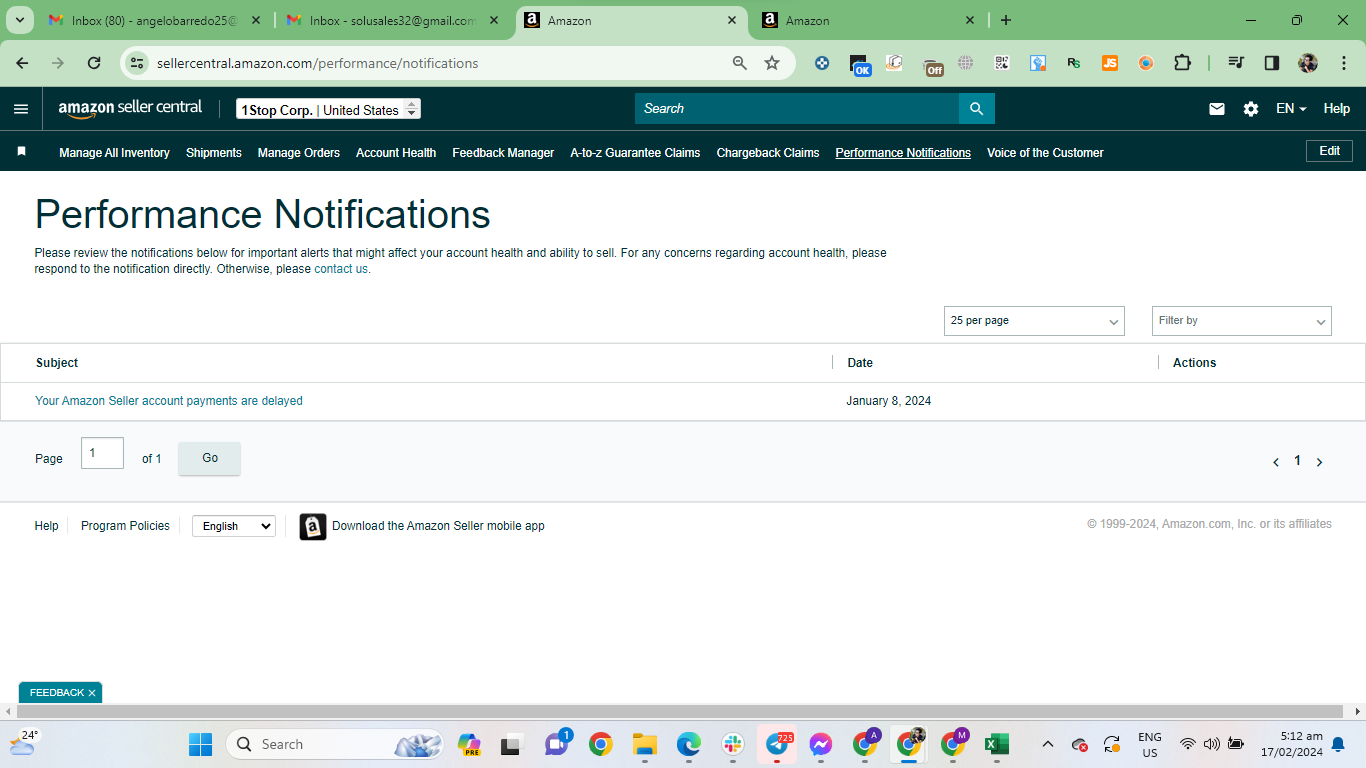Click the contact us link

(341, 269)
